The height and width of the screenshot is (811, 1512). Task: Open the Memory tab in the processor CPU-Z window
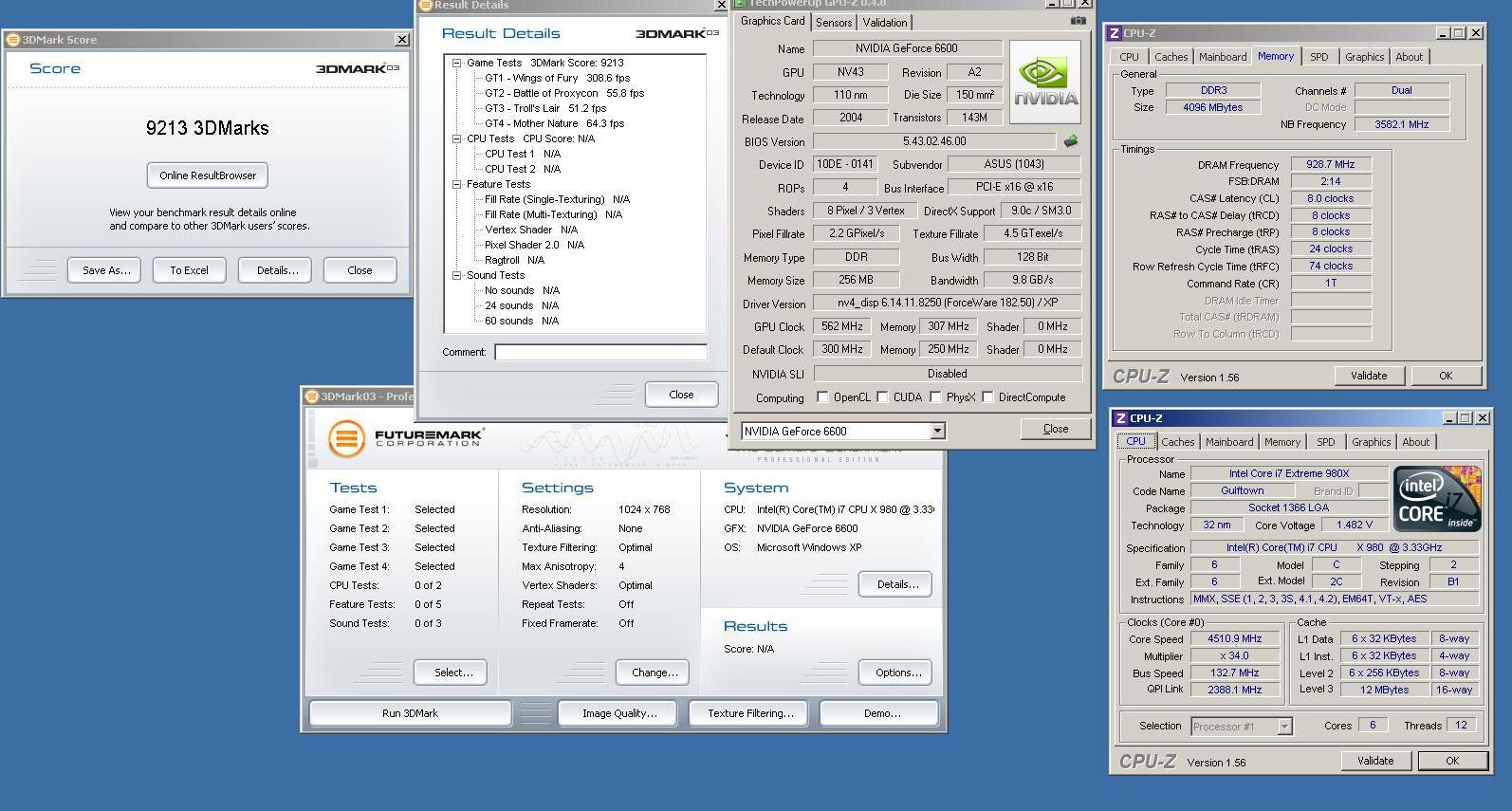pyautogui.click(x=1282, y=442)
